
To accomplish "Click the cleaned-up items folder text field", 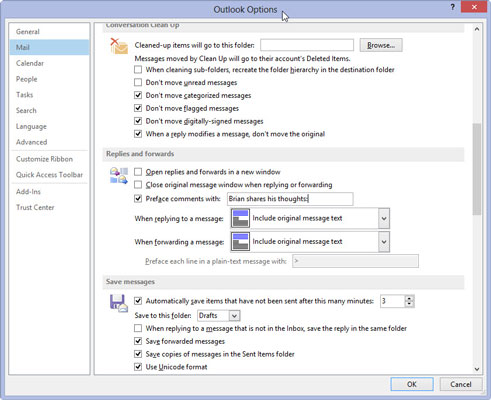I will [x=307, y=45].
